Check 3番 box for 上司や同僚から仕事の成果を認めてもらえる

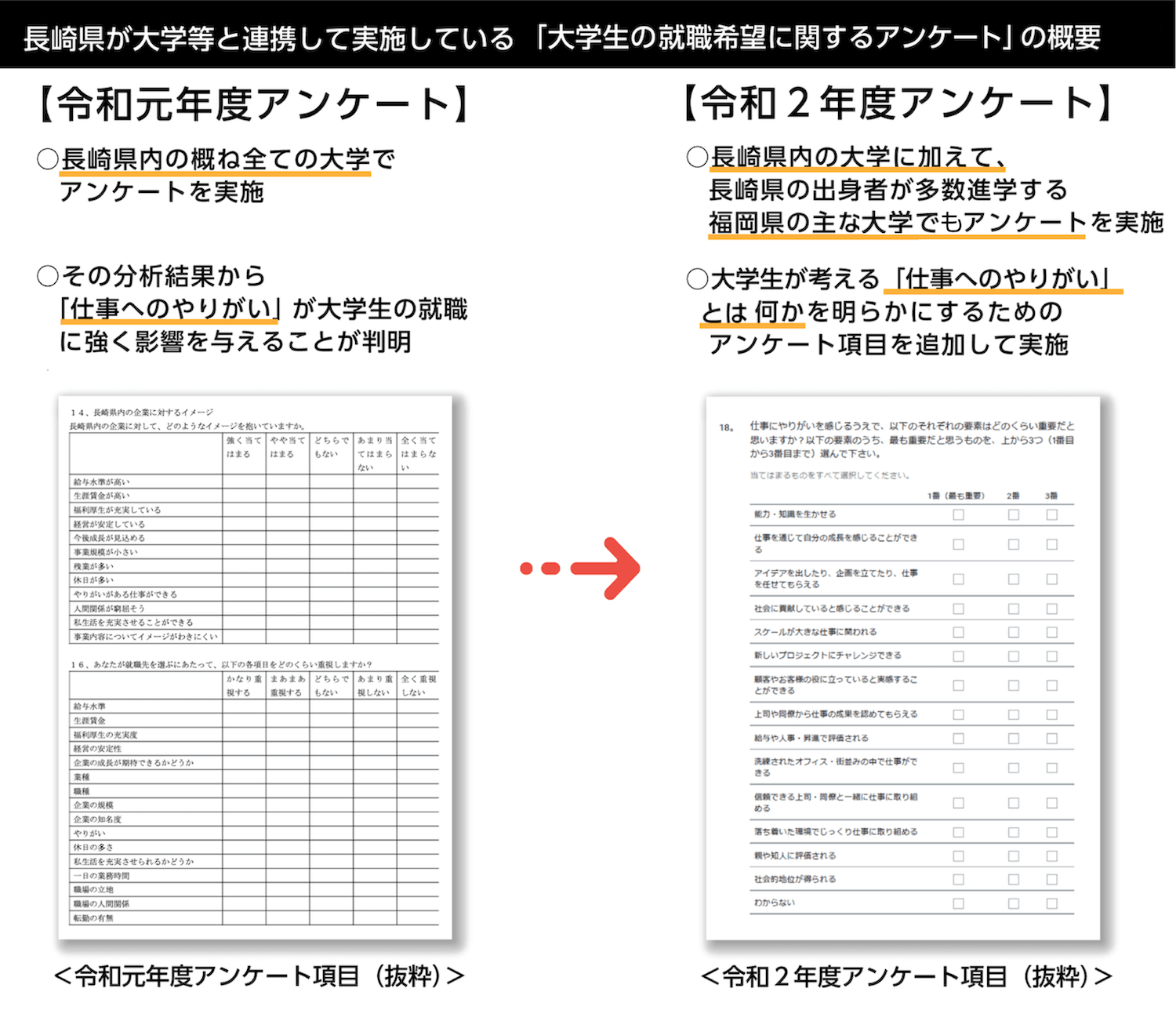coord(1052,715)
